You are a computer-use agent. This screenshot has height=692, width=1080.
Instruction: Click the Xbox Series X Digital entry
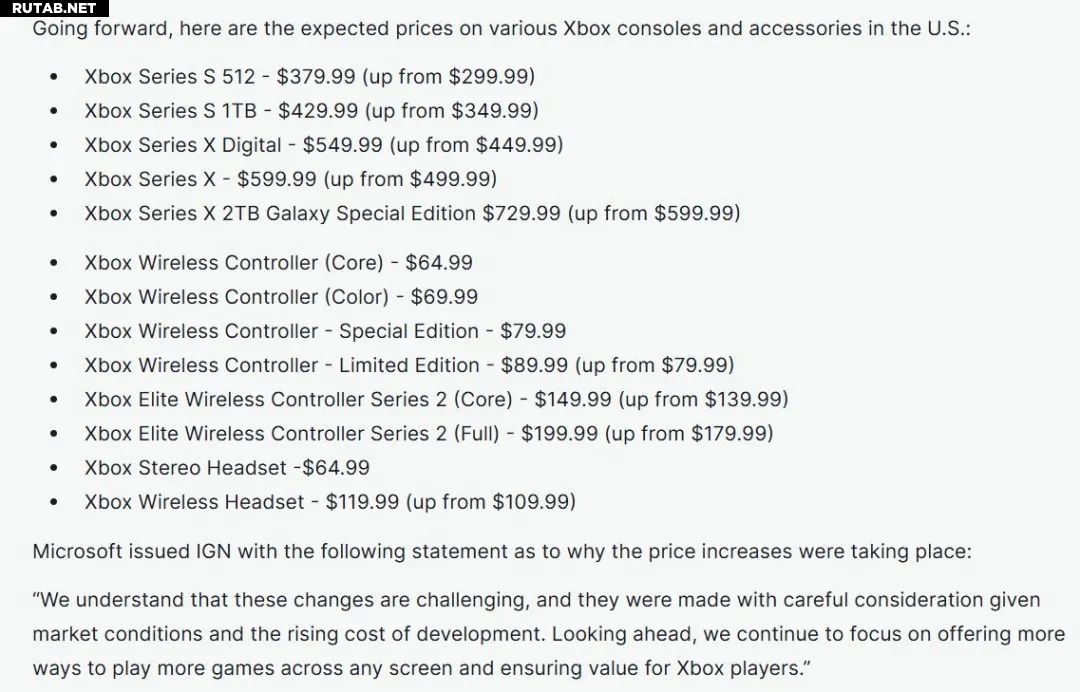click(x=324, y=145)
